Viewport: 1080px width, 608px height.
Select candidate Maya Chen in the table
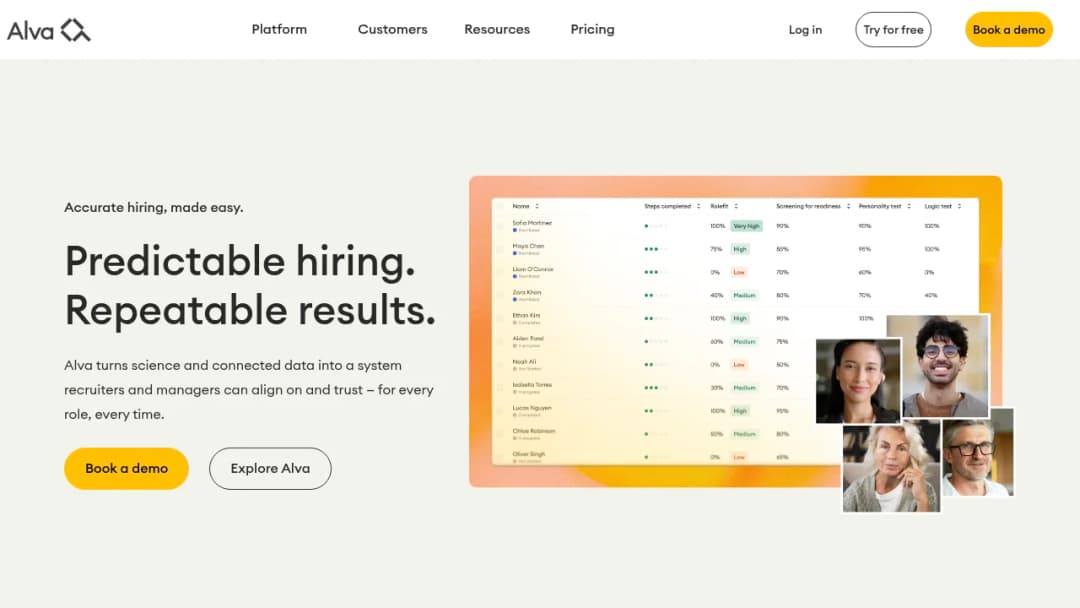528,246
